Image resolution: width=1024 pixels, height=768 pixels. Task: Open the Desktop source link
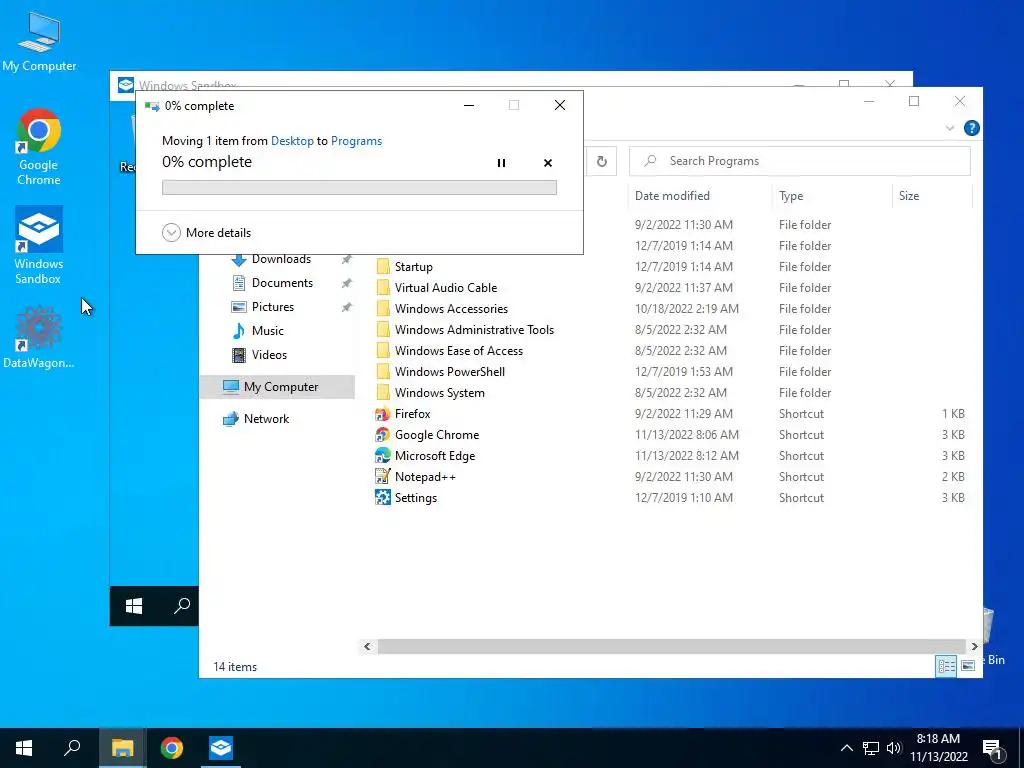coord(292,141)
